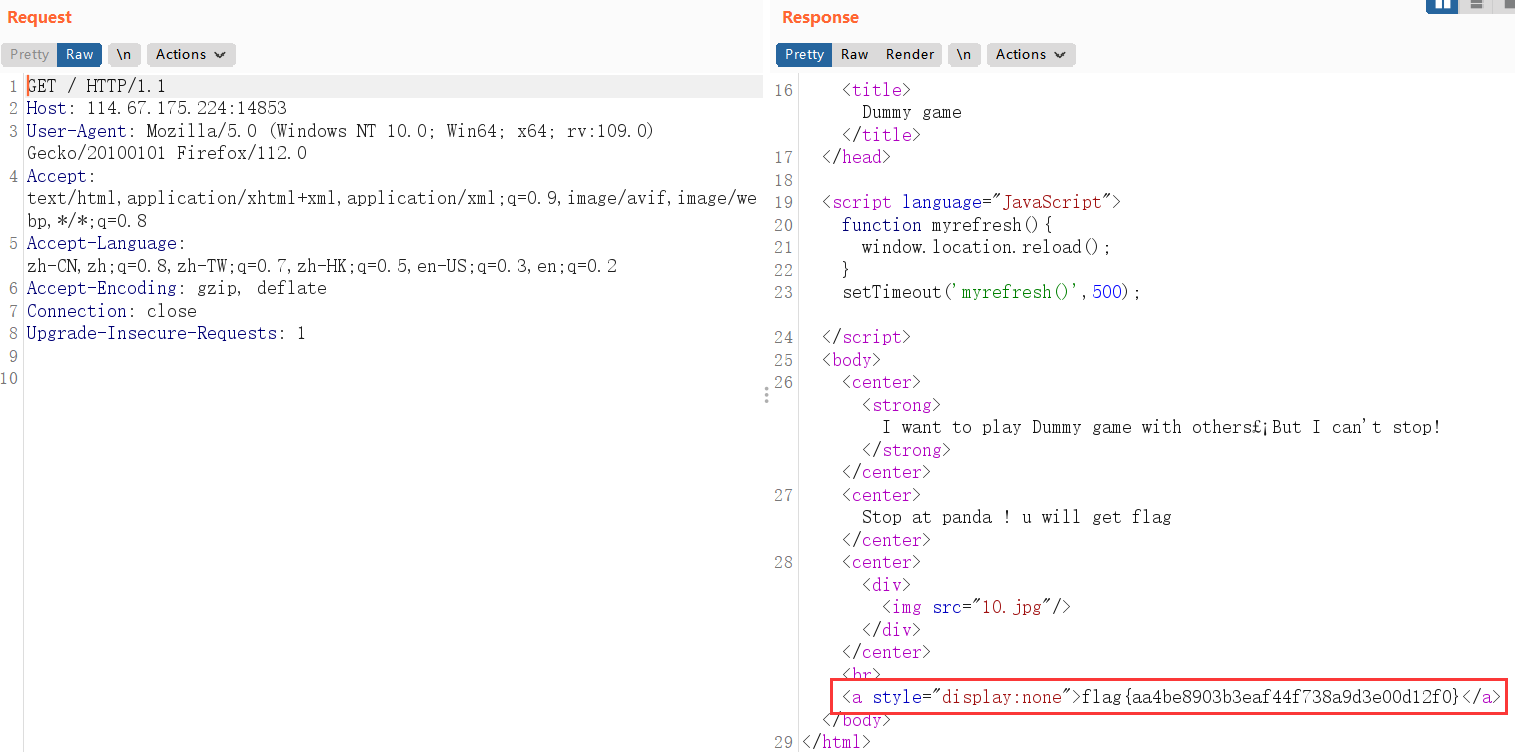Click 'Stop at panda ! u will get flag'
The width and height of the screenshot is (1515, 752).
1017,517
